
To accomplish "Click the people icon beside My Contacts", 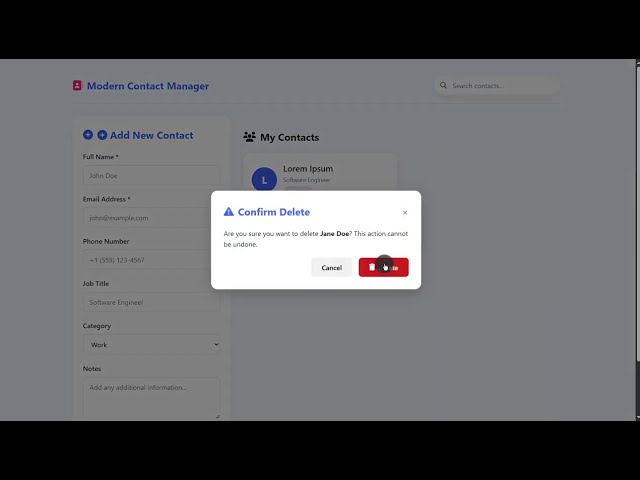I will (x=249, y=137).
